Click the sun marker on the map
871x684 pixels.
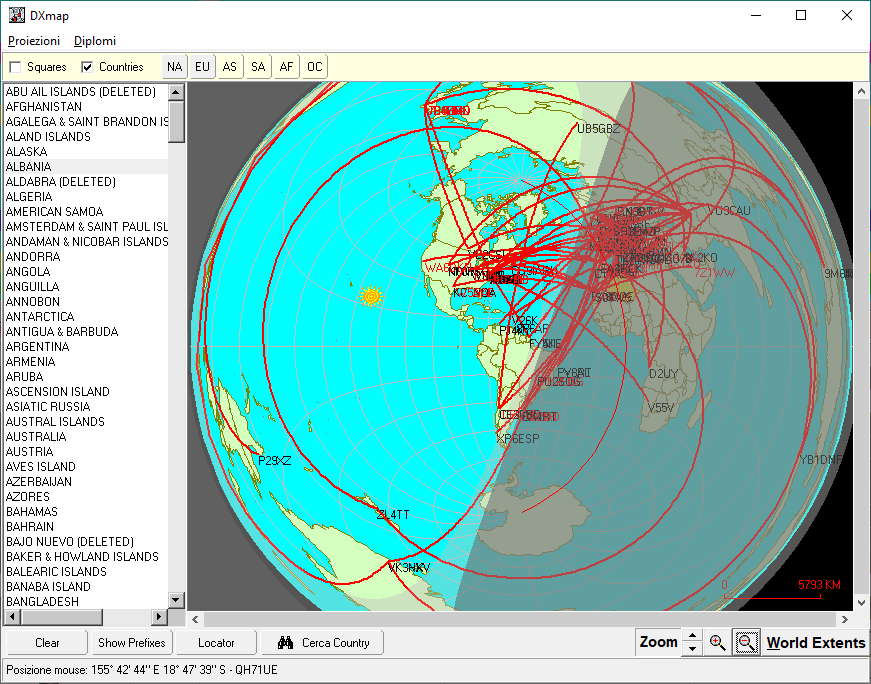[x=372, y=296]
